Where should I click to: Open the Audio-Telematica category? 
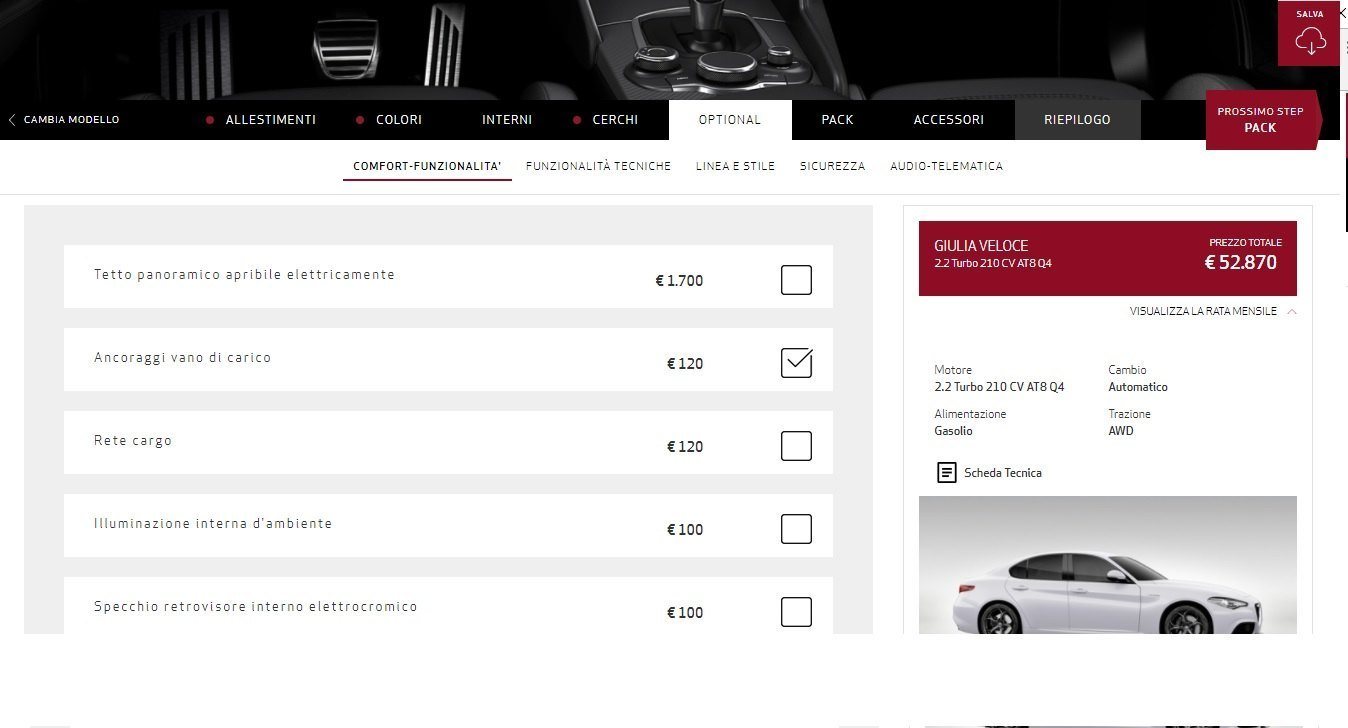click(x=946, y=167)
